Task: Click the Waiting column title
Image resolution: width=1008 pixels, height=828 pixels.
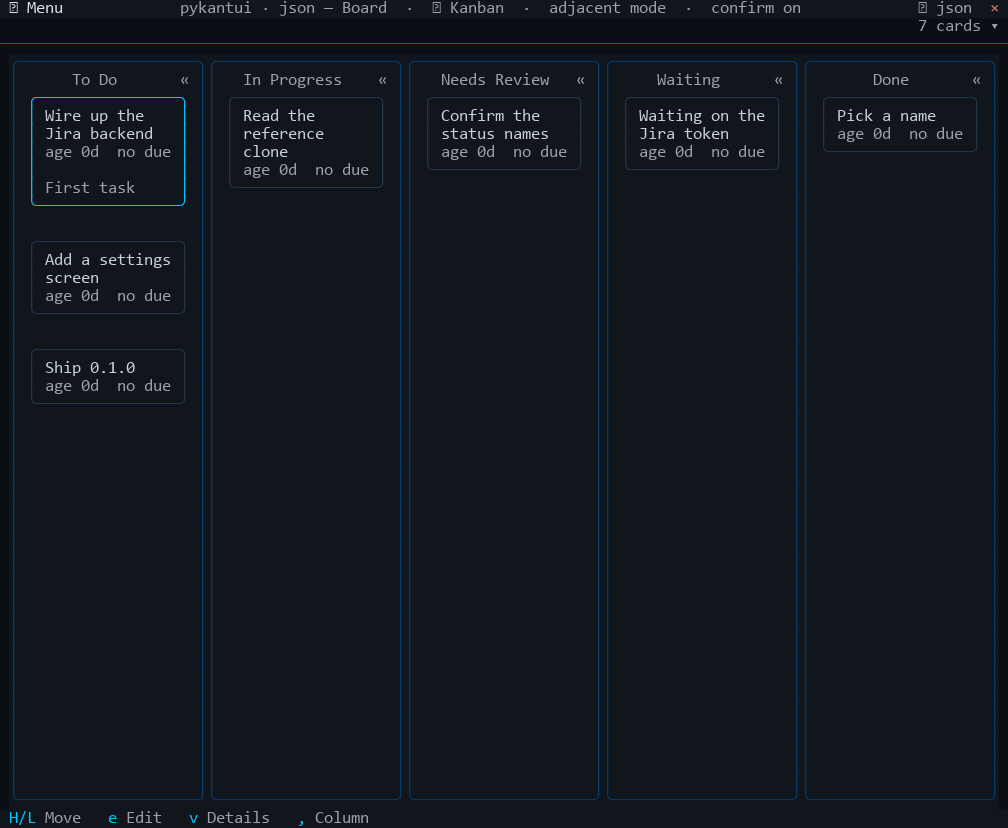Action: click(x=688, y=80)
